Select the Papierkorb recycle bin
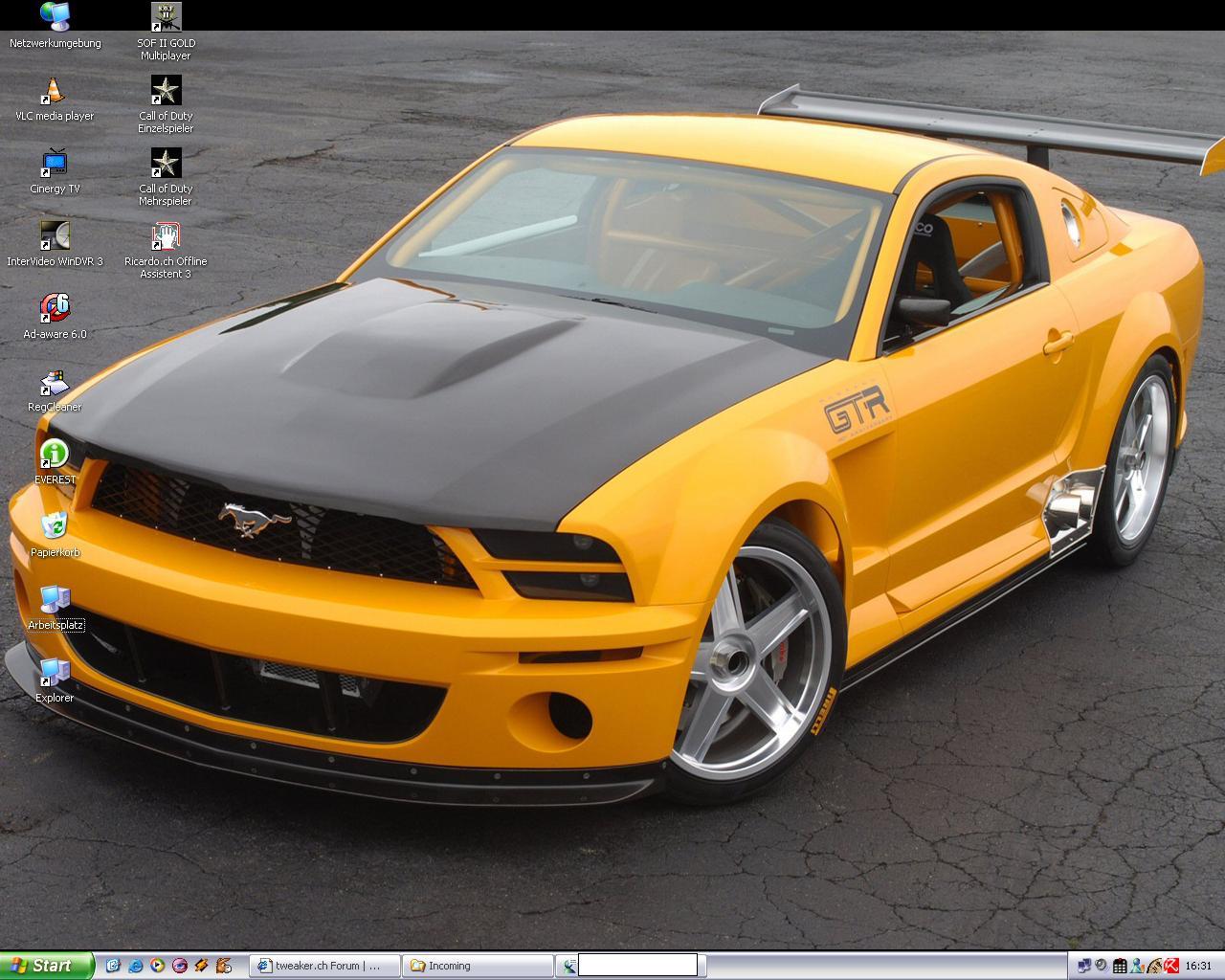 (55, 526)
